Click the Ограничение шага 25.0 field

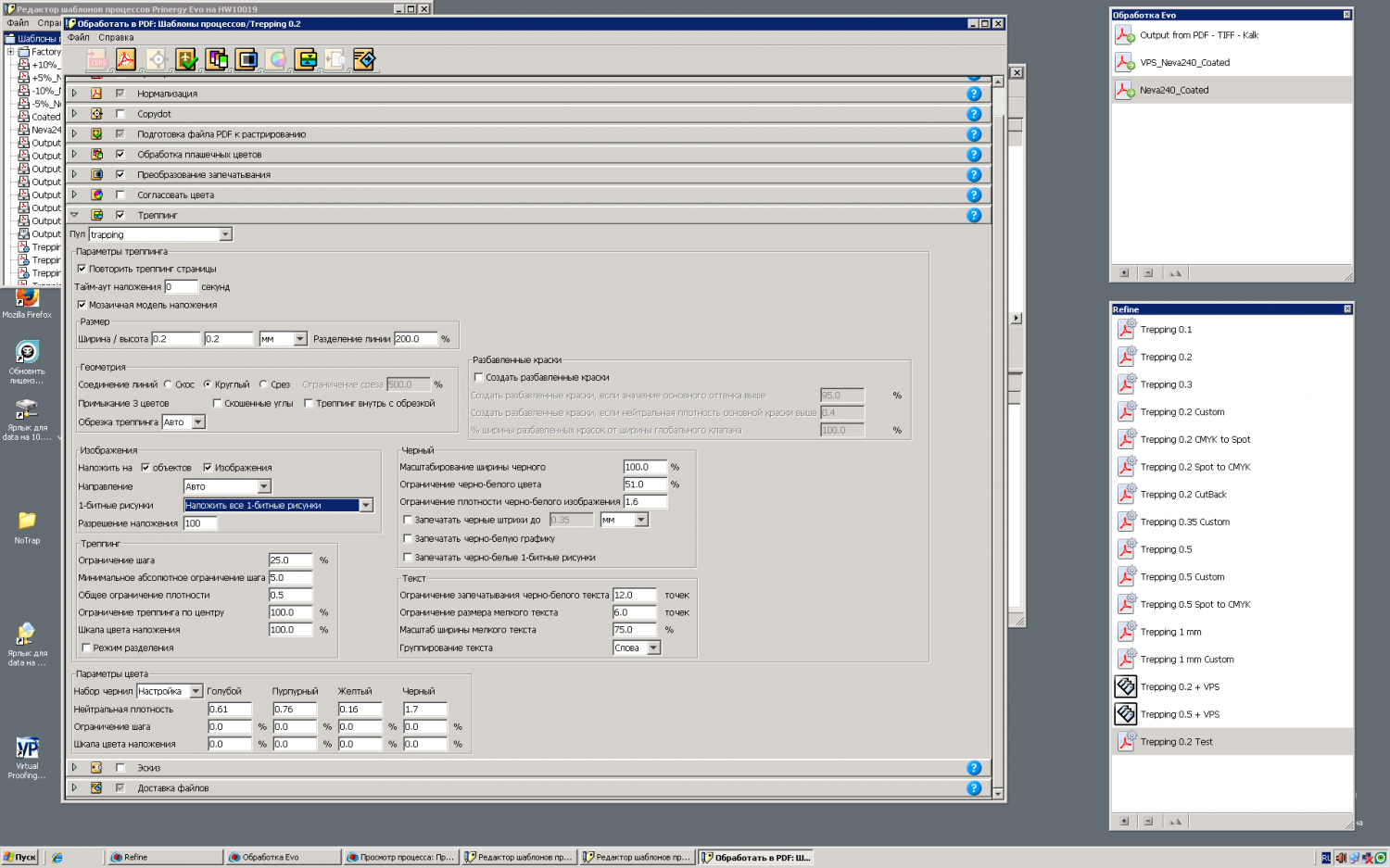click(x=291, y=560)
